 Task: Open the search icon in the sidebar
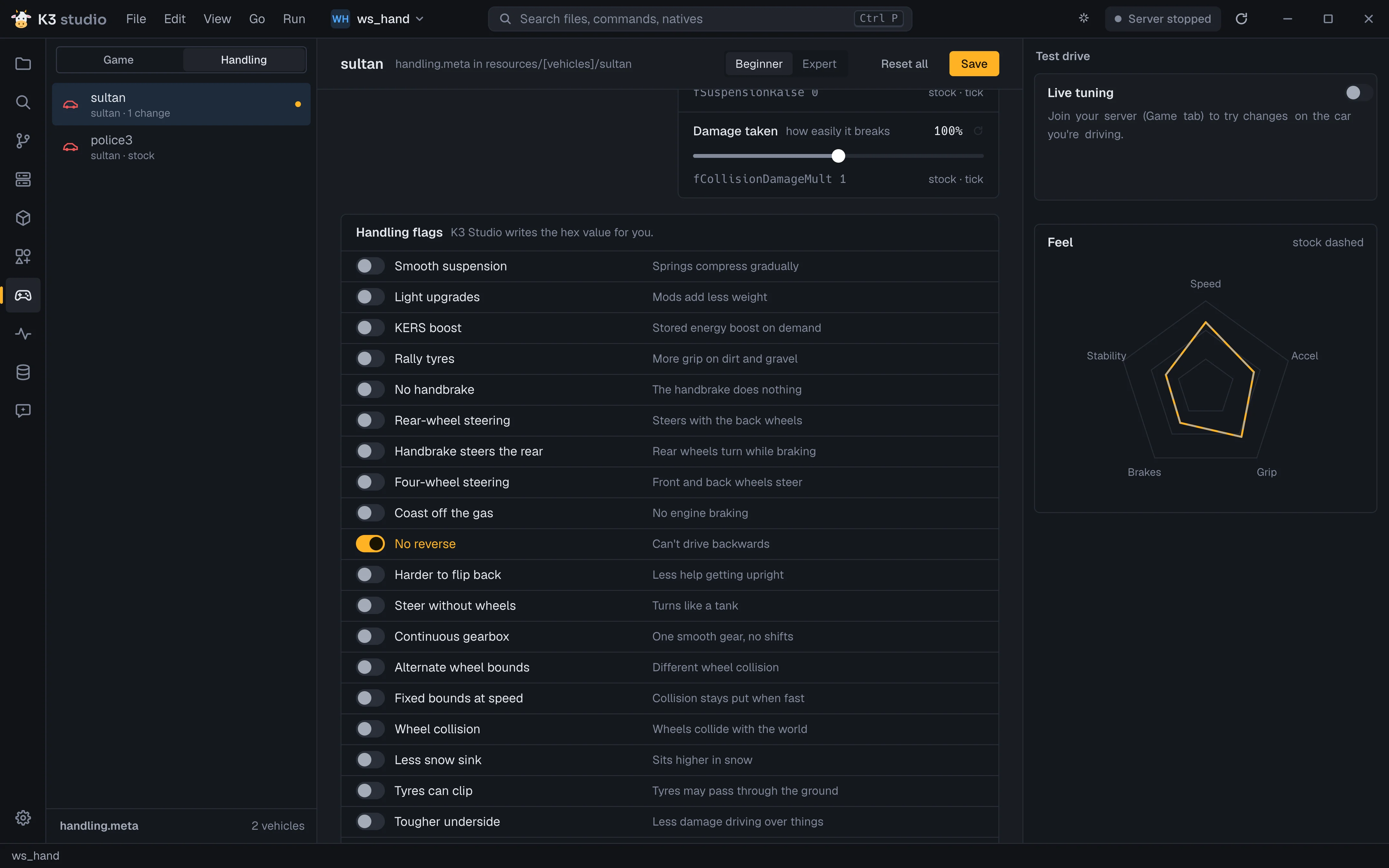click(x=23, y=102)
